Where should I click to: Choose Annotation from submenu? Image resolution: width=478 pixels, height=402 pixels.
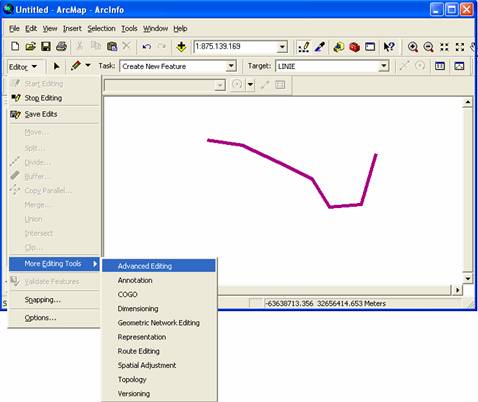click(159, 280)
